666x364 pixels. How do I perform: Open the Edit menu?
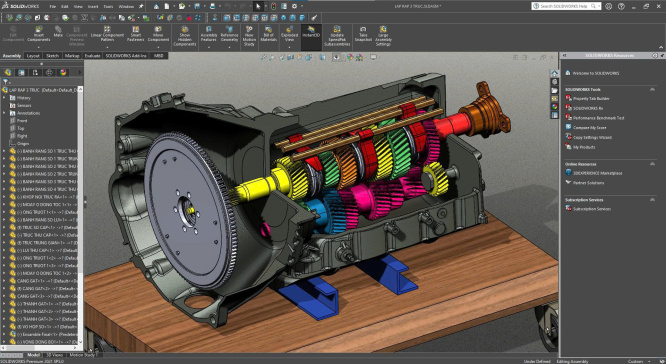(x=65, y=7)
